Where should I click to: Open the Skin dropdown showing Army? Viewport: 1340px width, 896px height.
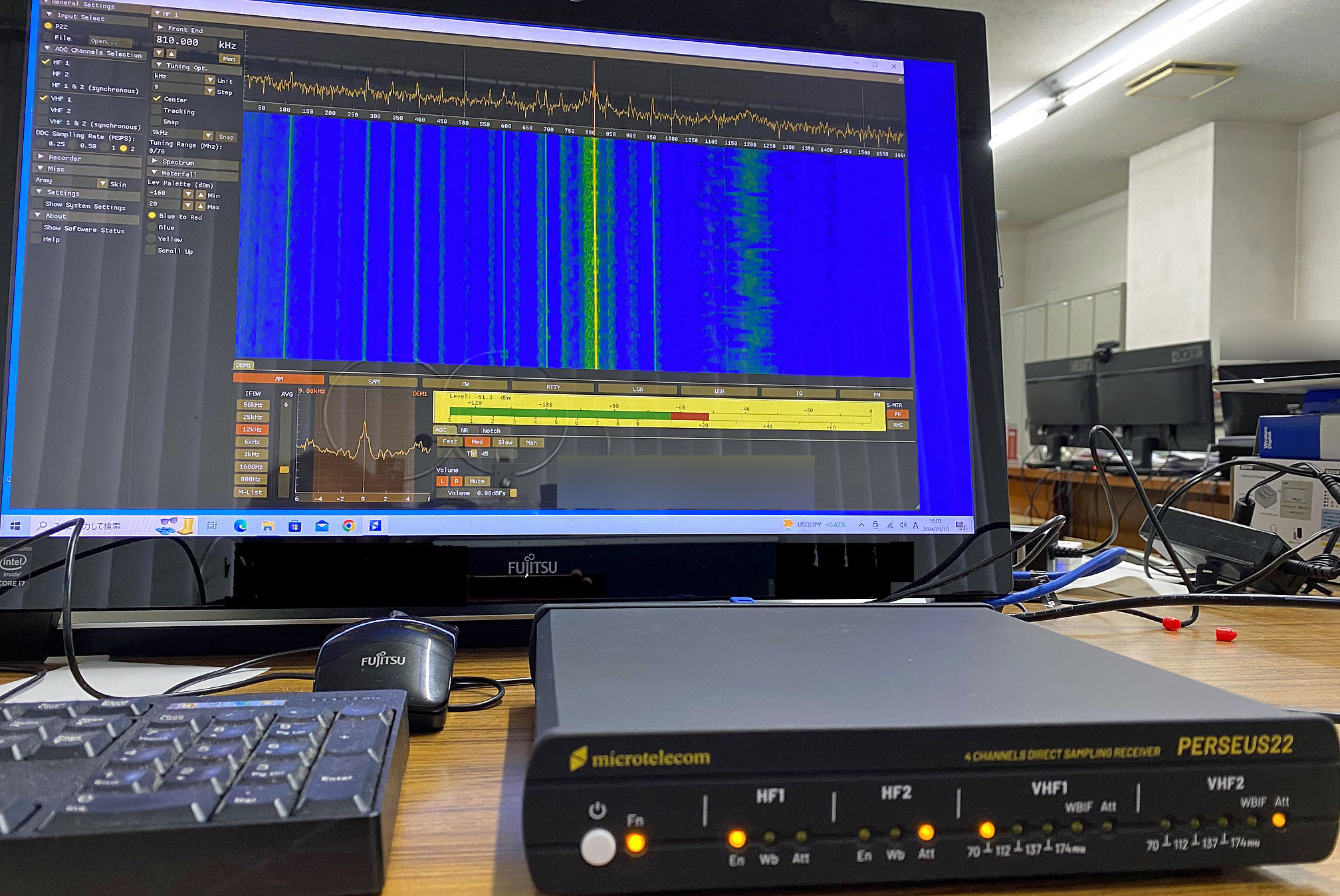102,183
